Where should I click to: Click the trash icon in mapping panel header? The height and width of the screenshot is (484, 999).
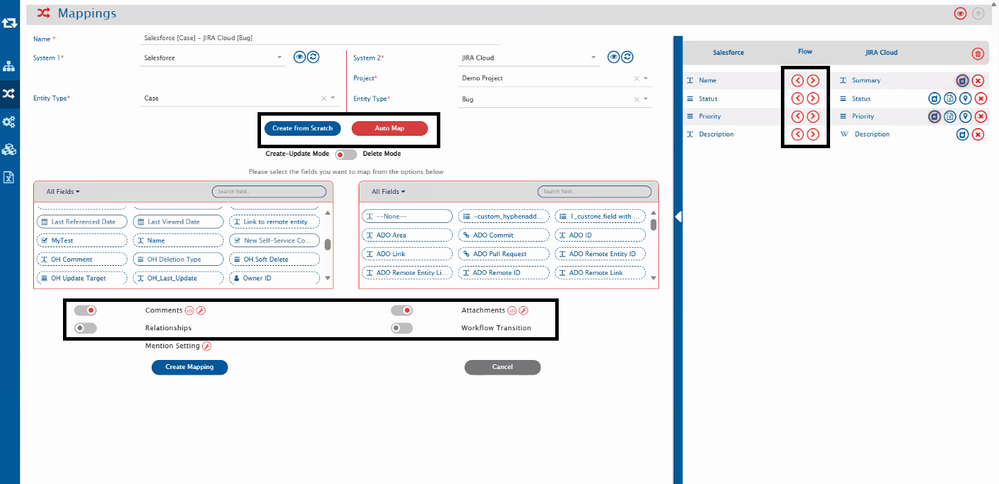[978, 53]
